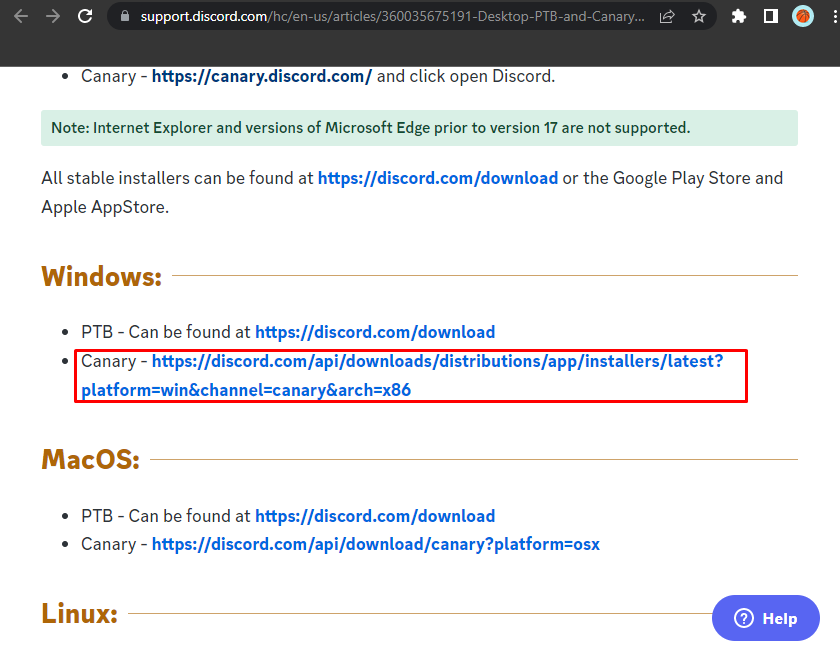Open the MacOS PTB download link
Viewport: 840px width, 654px height.
[x=375, y=516]
